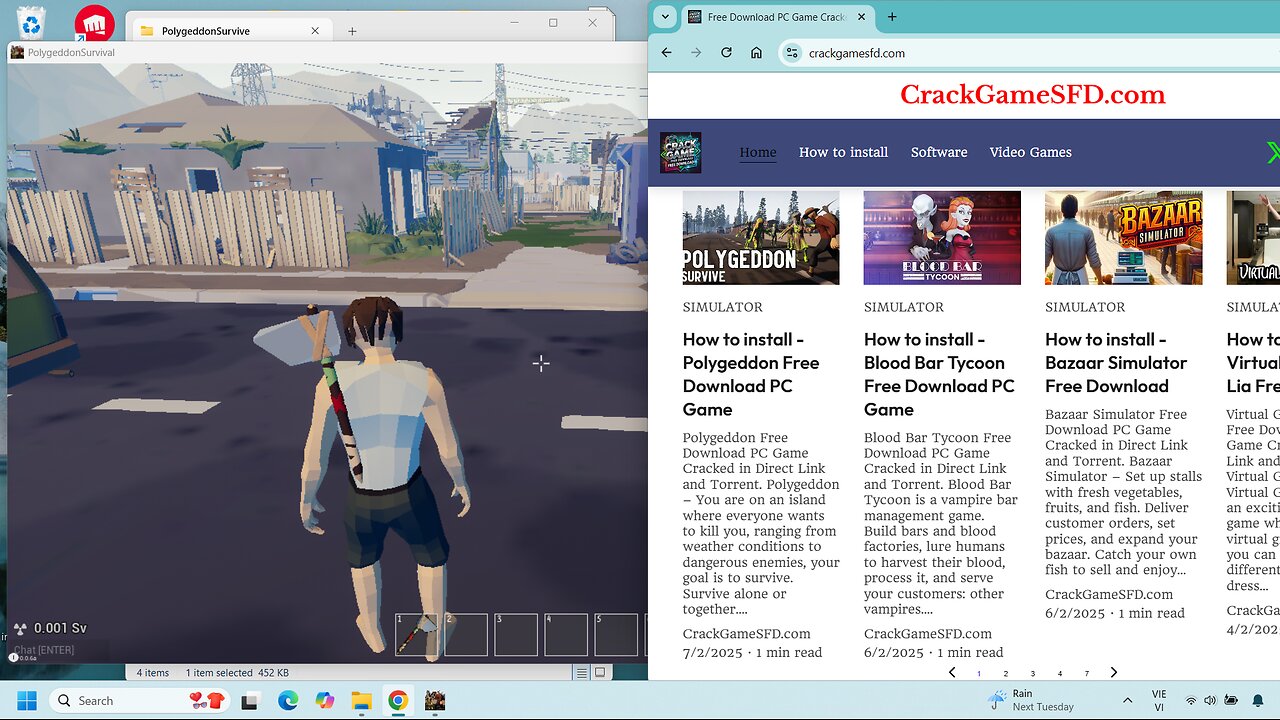Viewport: 1280px width, 720px height.
Task: Go back in Chrome
Action: point(667,53)
